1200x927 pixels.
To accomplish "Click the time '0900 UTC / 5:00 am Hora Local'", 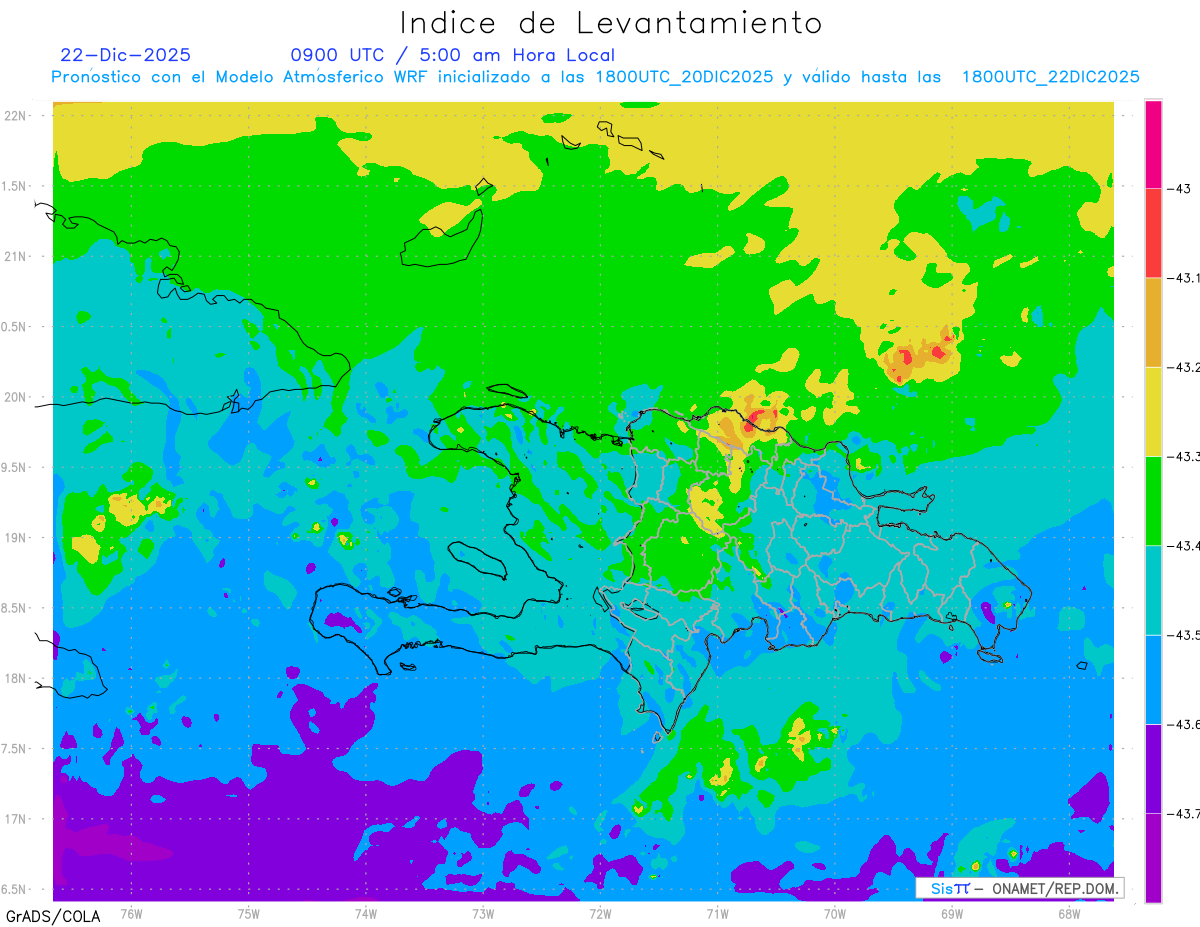I will [x=452, y=56].
